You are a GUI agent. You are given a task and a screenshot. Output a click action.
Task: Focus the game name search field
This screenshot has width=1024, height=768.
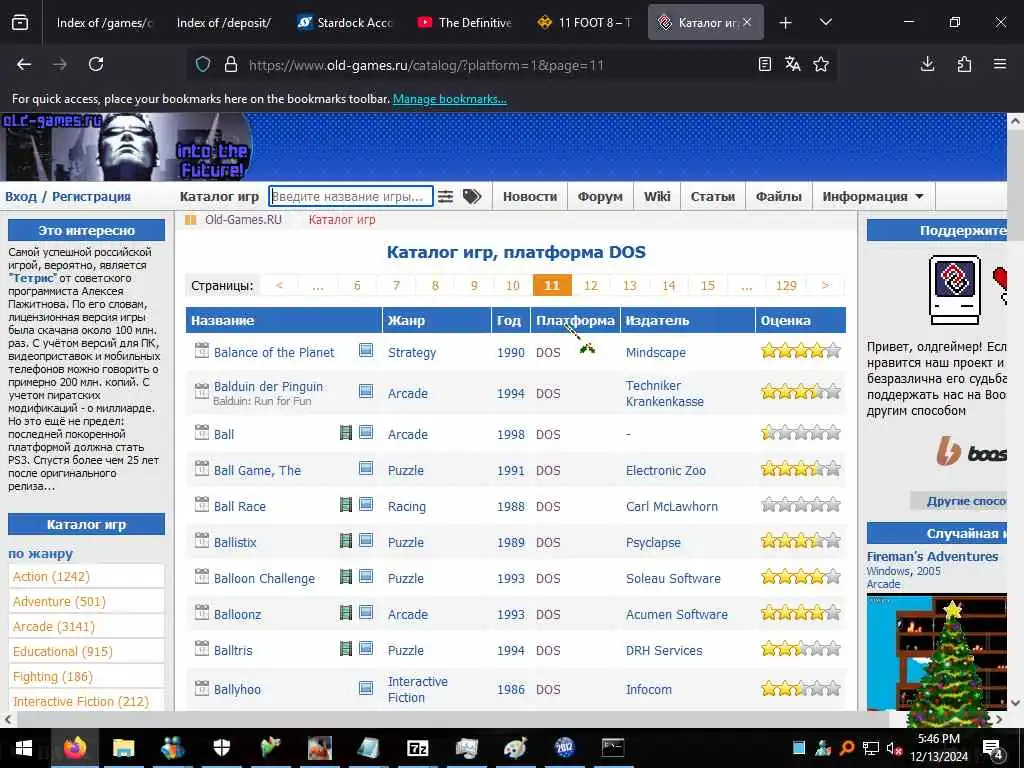(351, 197)
